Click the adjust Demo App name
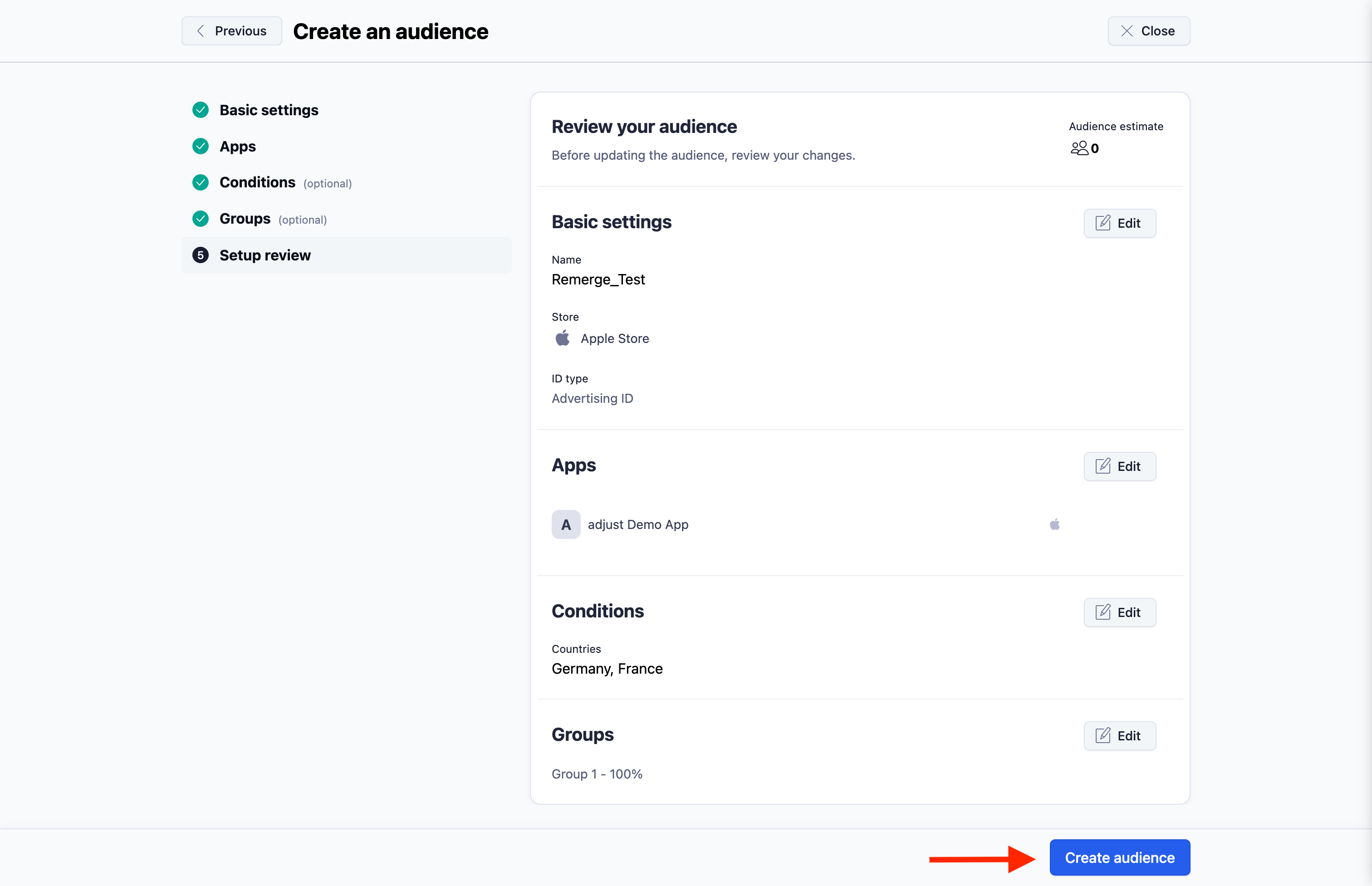 [x=638, y=525]
